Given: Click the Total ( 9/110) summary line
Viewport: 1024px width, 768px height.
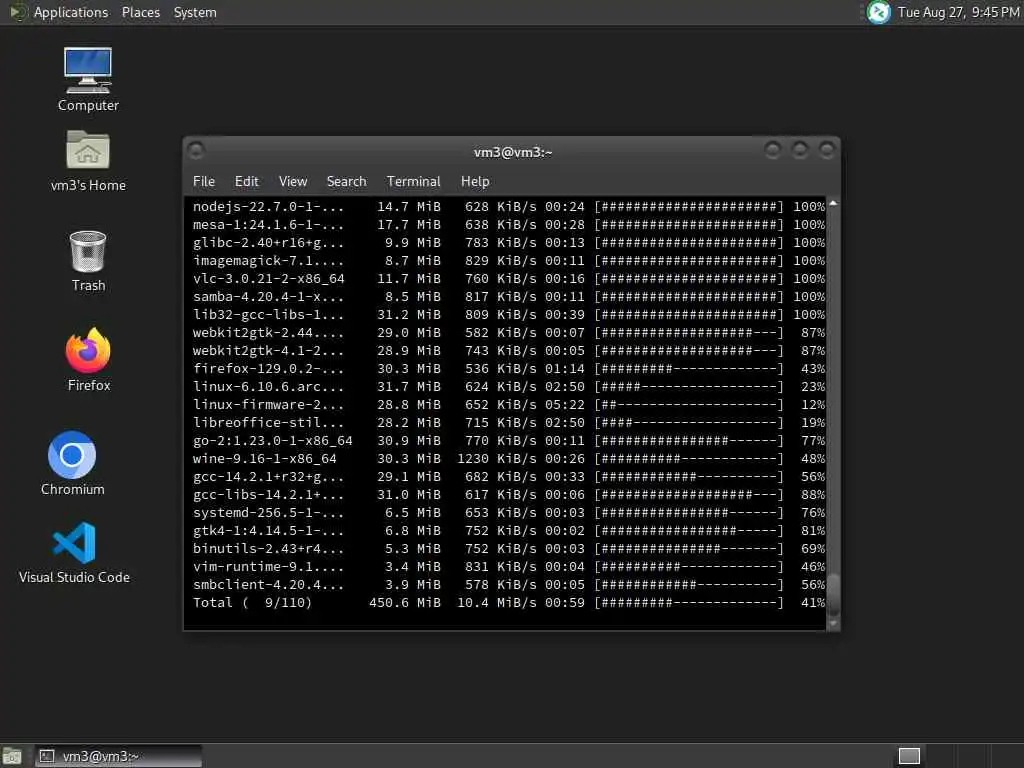Looking at the screenshot, I should pos(509,603).
